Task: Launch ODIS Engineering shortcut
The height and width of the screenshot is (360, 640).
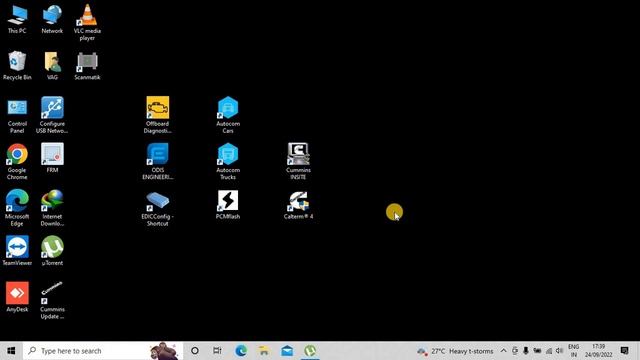Action: pos(158,162)
